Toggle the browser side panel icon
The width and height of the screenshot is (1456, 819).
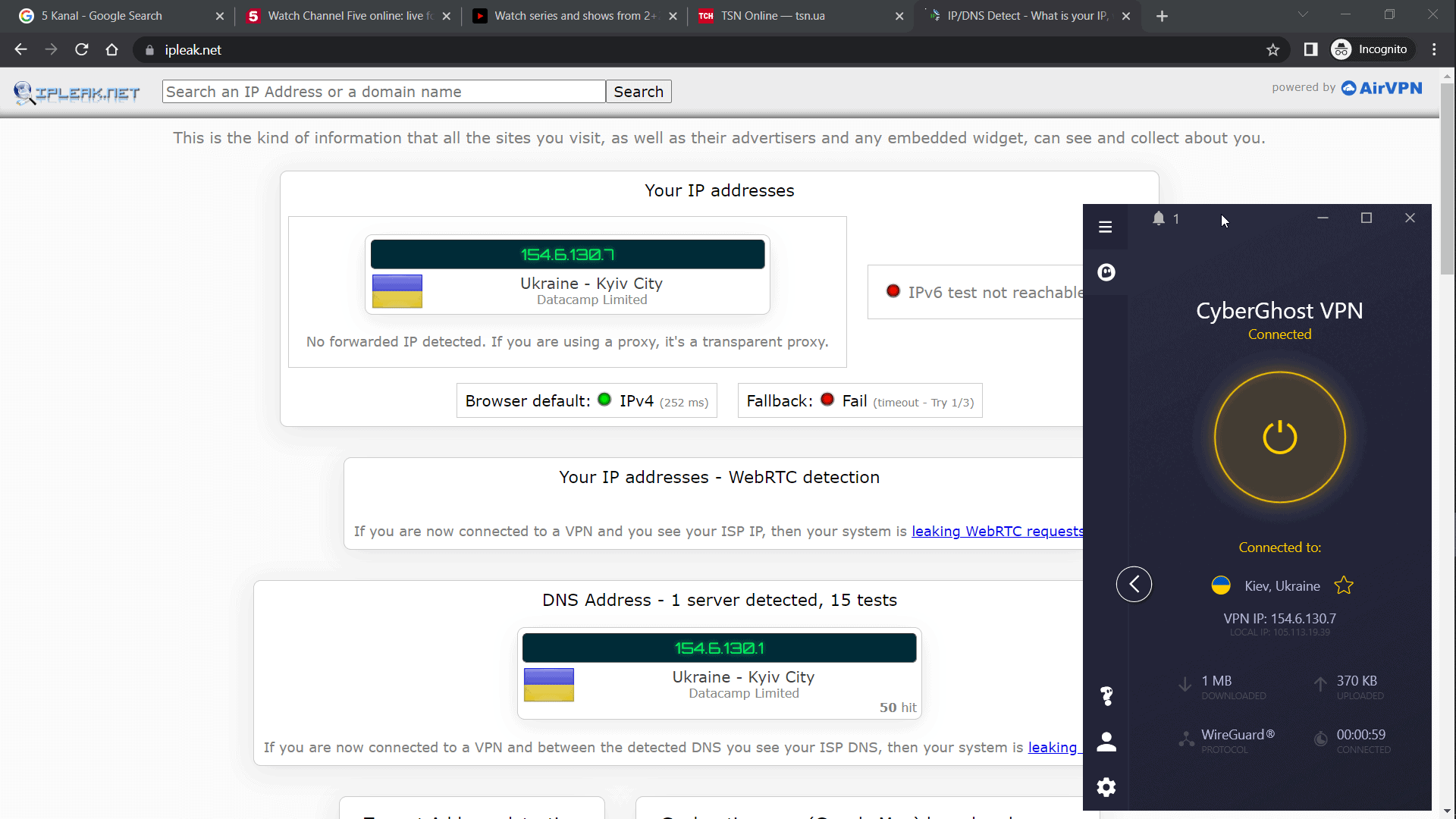[x=1310, y=50]
